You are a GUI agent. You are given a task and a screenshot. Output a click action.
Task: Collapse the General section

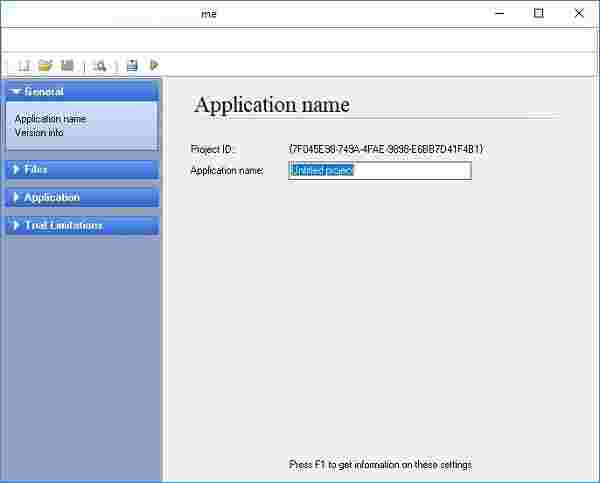tap(80, 91)
